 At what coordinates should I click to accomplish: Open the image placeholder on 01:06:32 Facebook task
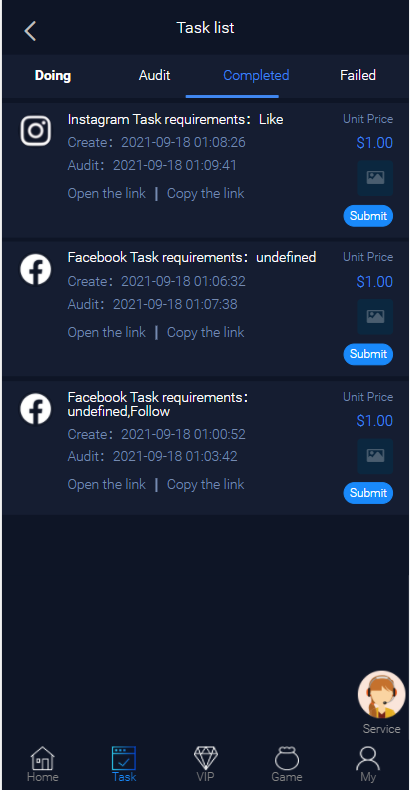click(375, 317)
